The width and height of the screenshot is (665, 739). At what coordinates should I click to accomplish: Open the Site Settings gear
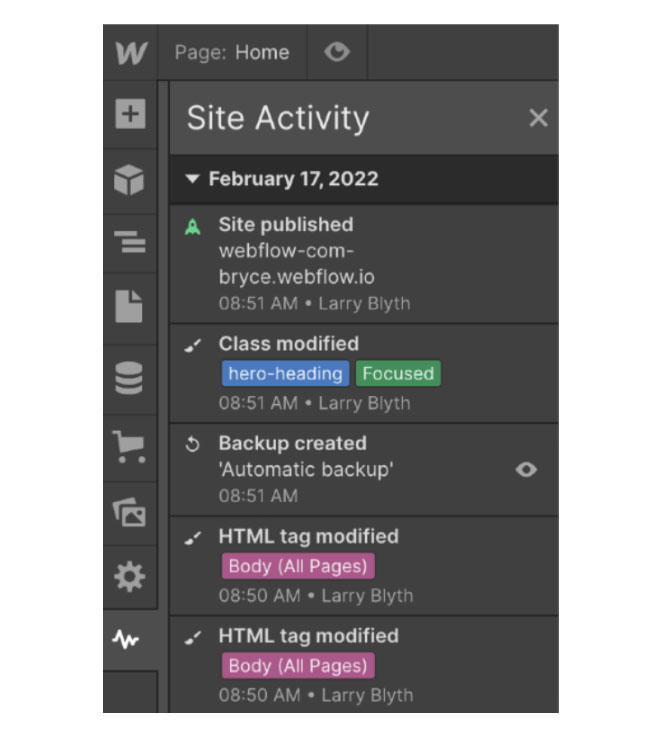click(x=130, y=576)
